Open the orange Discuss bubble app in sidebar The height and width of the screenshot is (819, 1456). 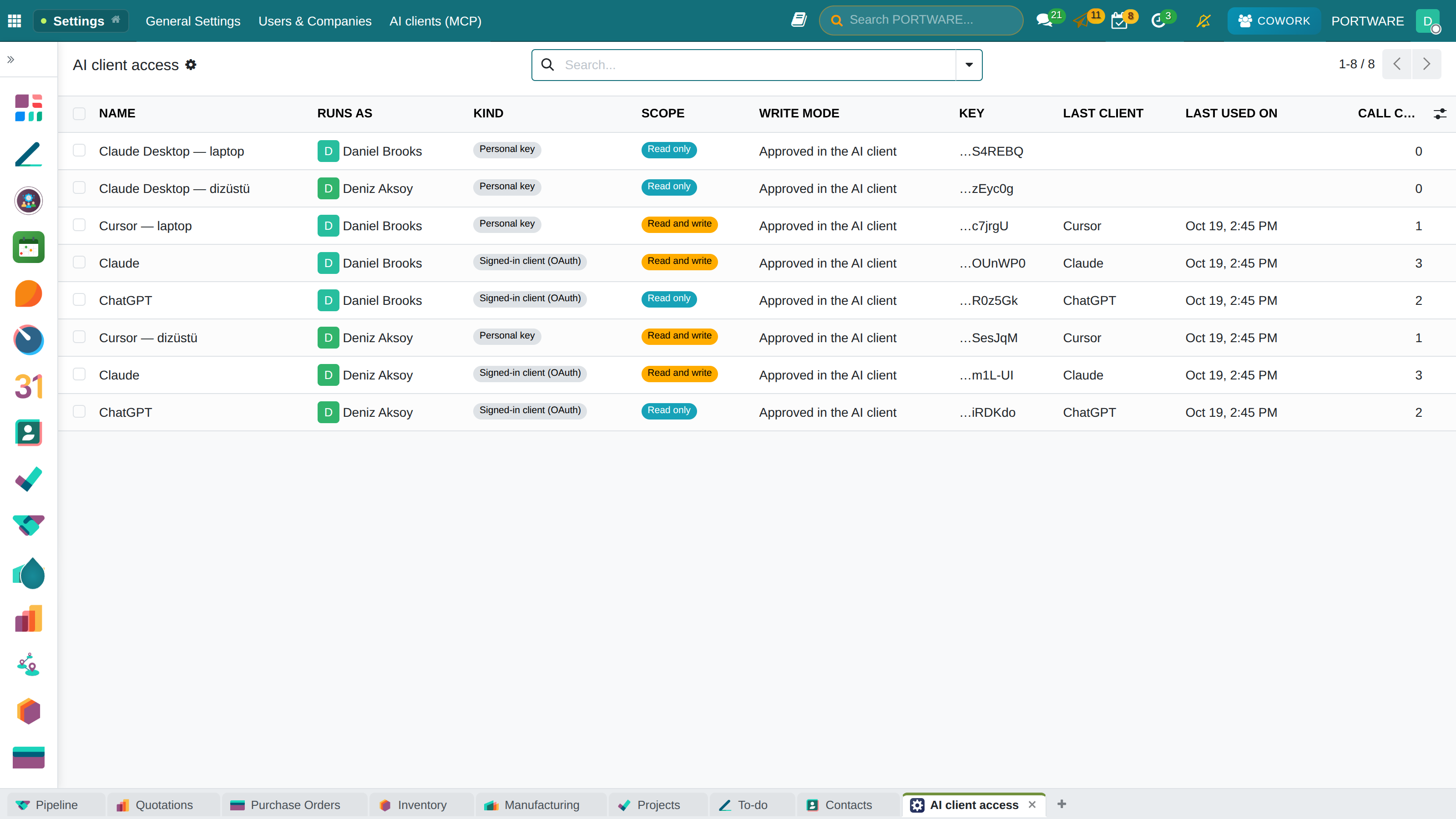point(28,293)
